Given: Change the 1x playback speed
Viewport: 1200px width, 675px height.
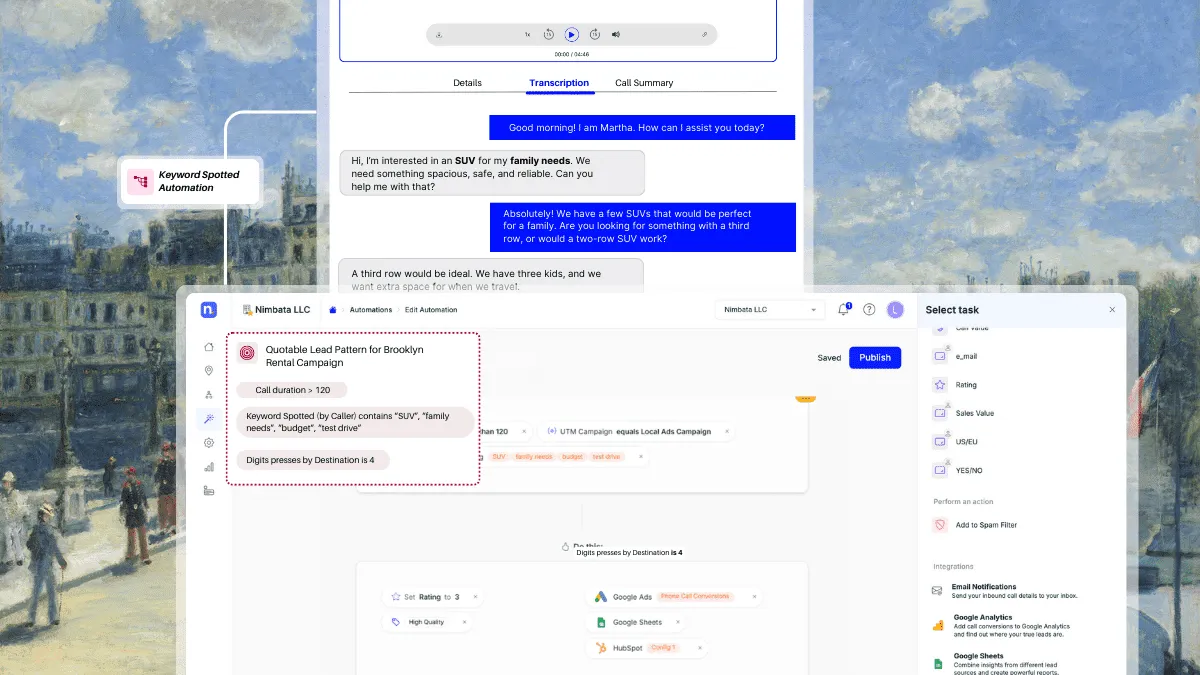Looking at the screenshot, I should click(x=527, y=34).
